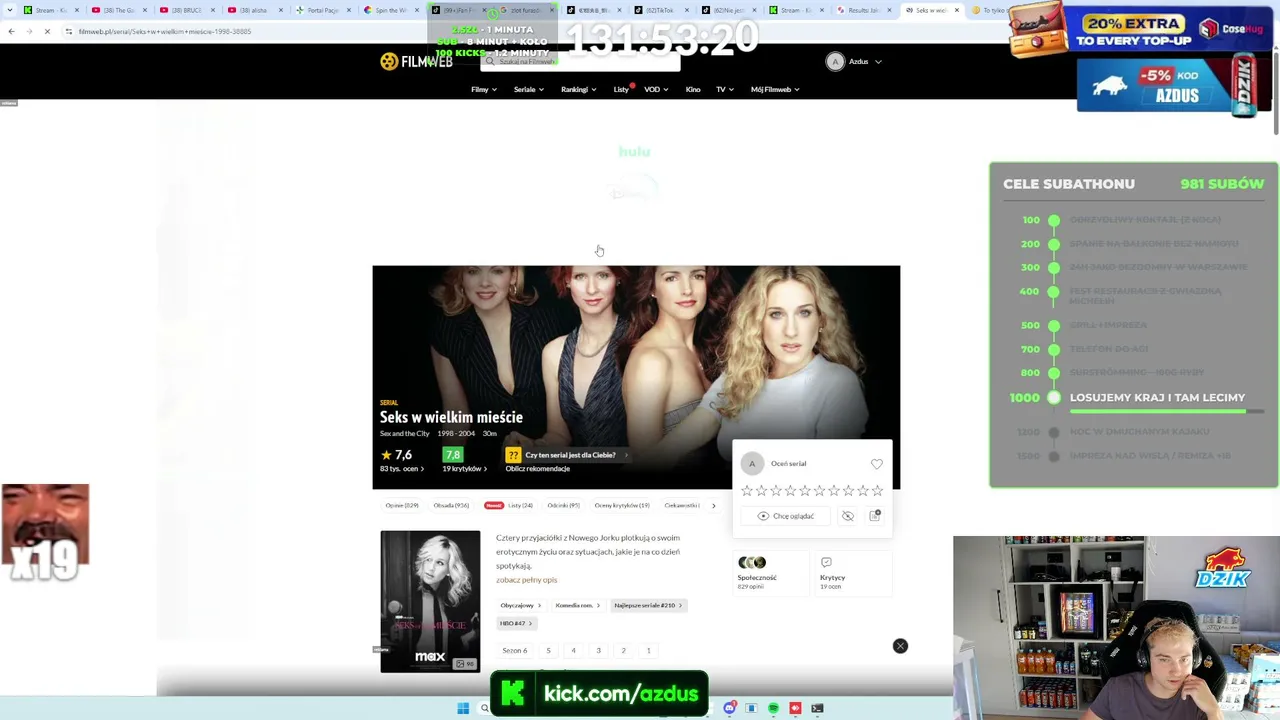Rate the series five stars
Screen dimensions: 1280x720
805,491
